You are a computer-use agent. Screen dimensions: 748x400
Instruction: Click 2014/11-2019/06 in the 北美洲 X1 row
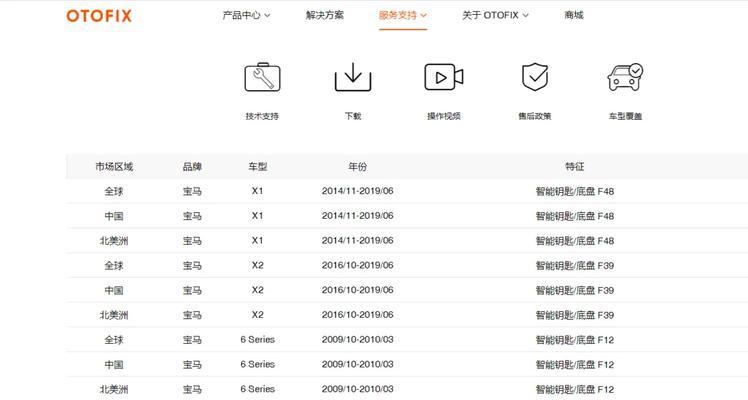(x=358, y=240)
